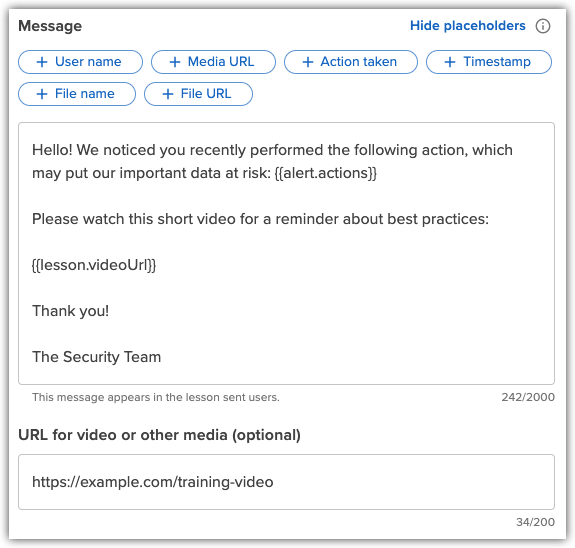Click the 242/2000 character counter

pyautogui.click(x=528, y=397)
